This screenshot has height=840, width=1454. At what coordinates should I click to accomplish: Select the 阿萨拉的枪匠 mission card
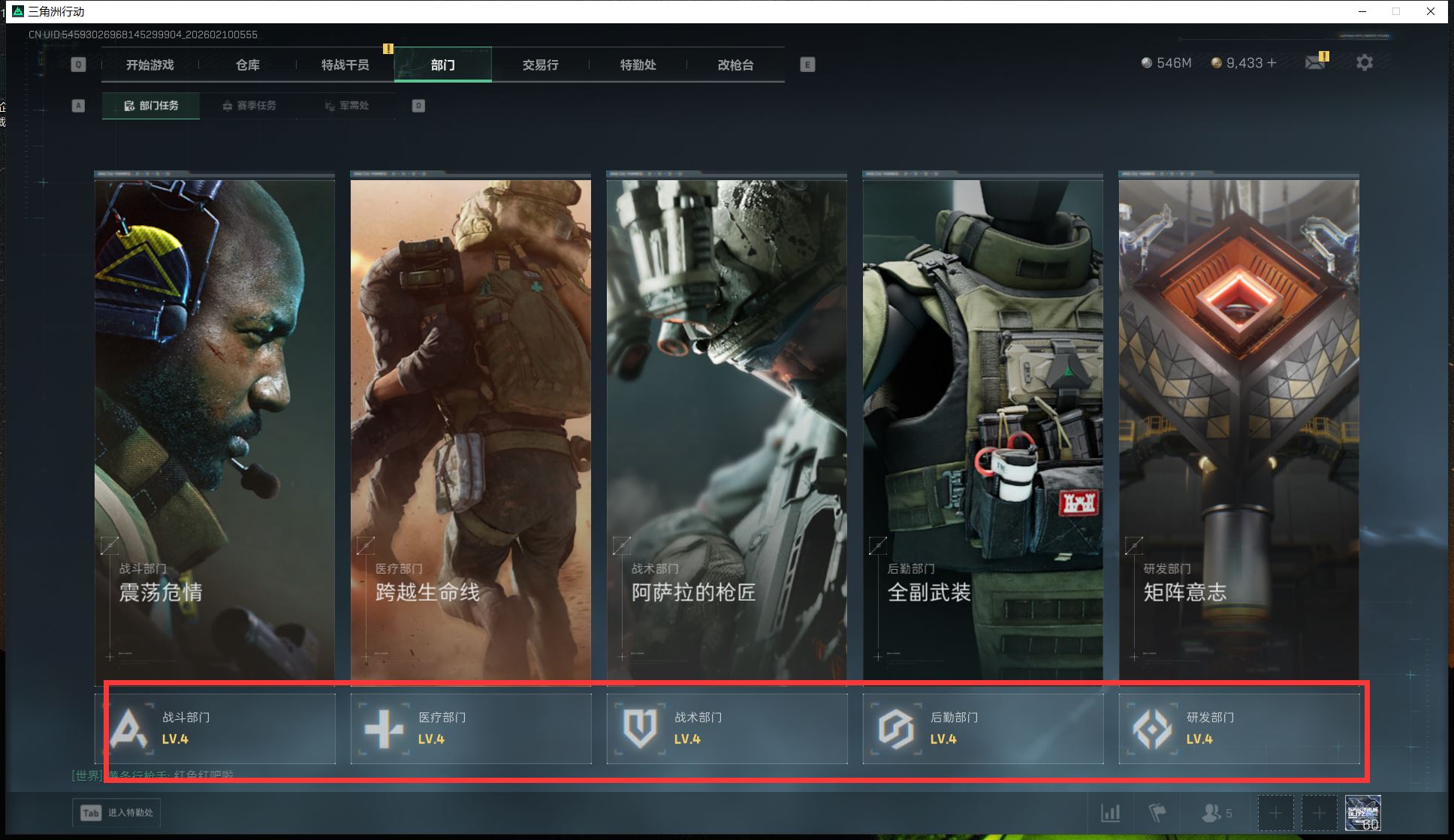click(x=726, y=428)
